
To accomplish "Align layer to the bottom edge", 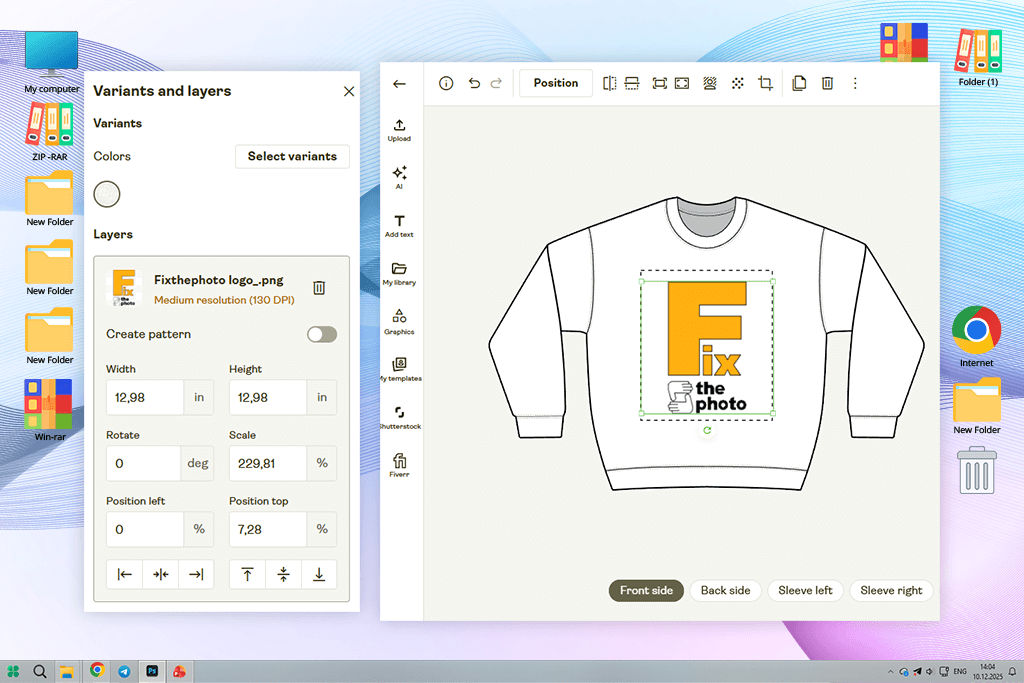I will pos(319,575).
